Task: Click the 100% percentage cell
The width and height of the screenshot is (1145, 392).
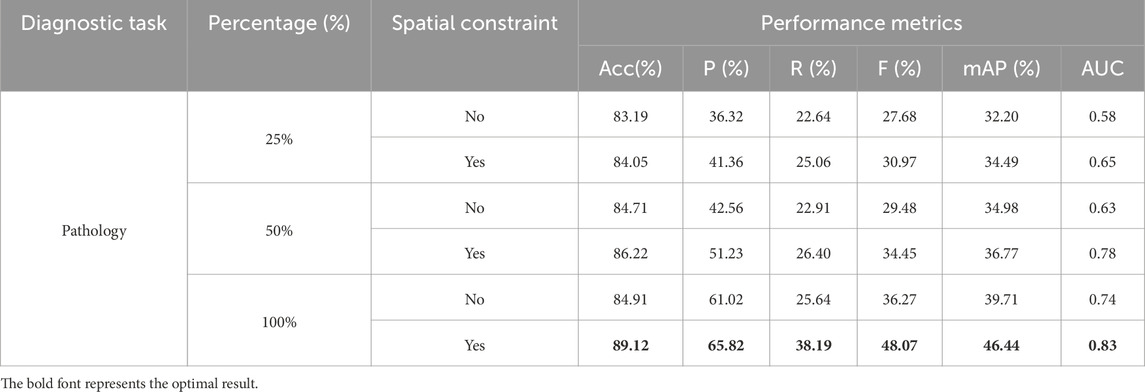Action: [x=279, y=322]
